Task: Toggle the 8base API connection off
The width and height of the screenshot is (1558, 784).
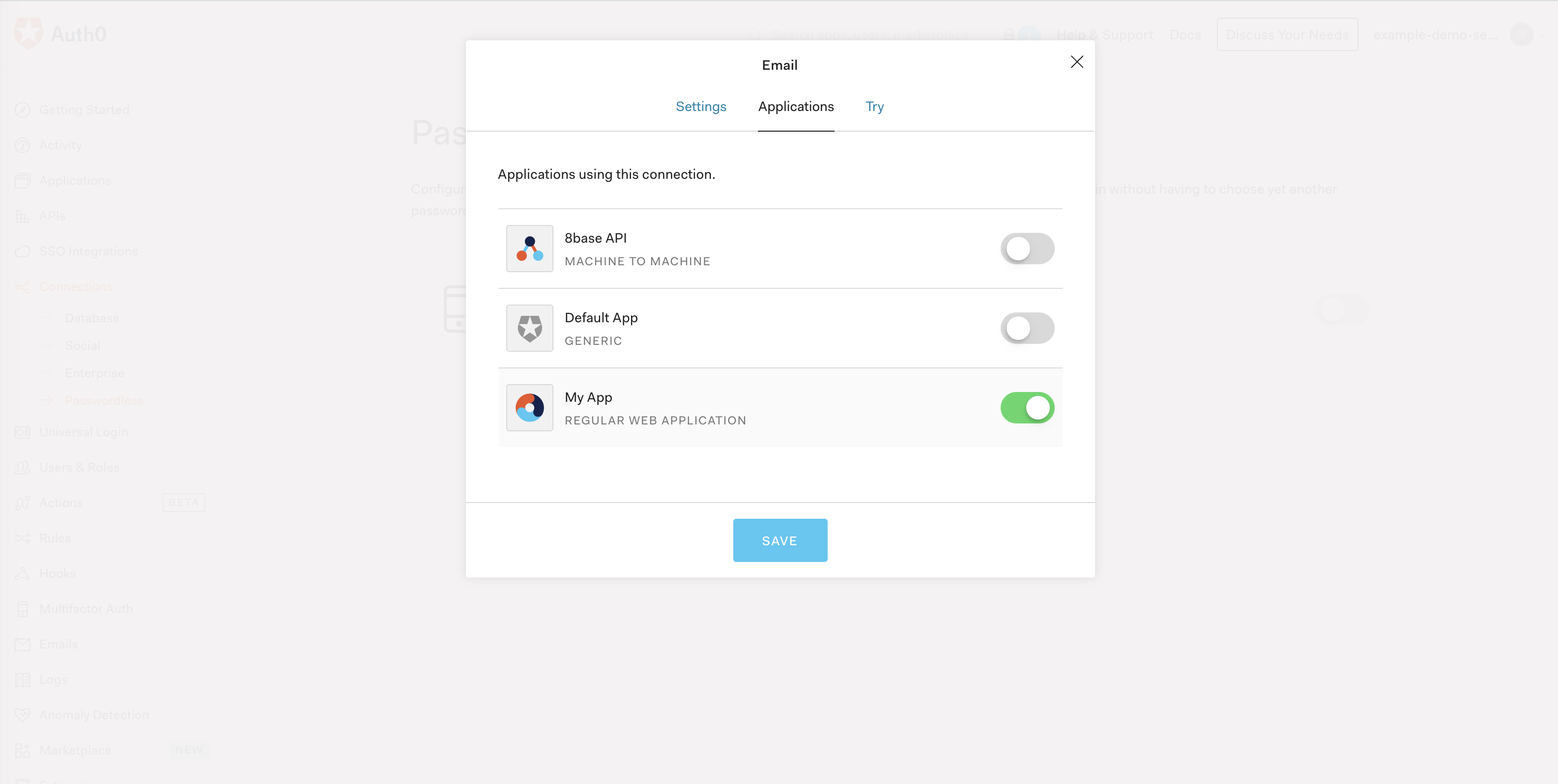Action: pyautogui.click(x=1028, y=248)
